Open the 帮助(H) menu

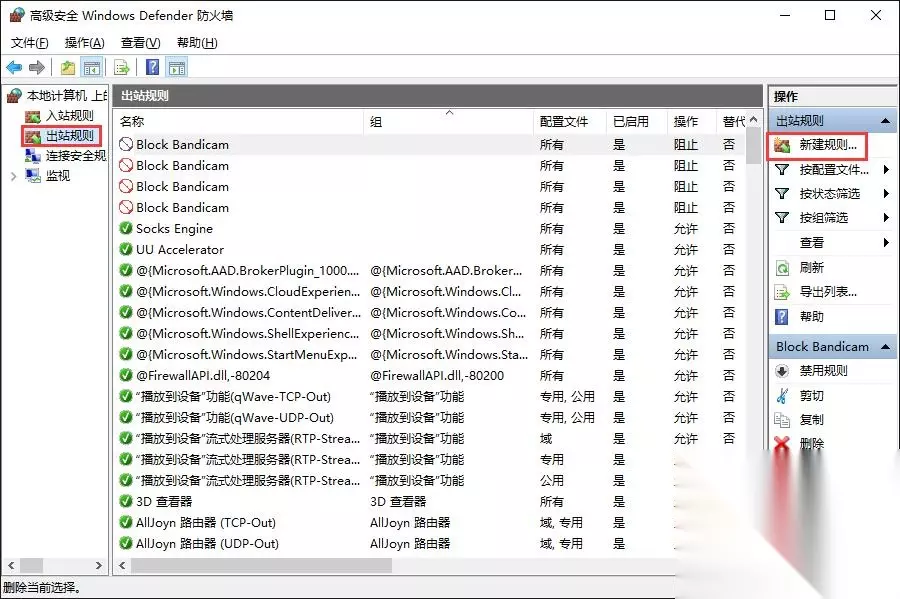coord(197,42)
